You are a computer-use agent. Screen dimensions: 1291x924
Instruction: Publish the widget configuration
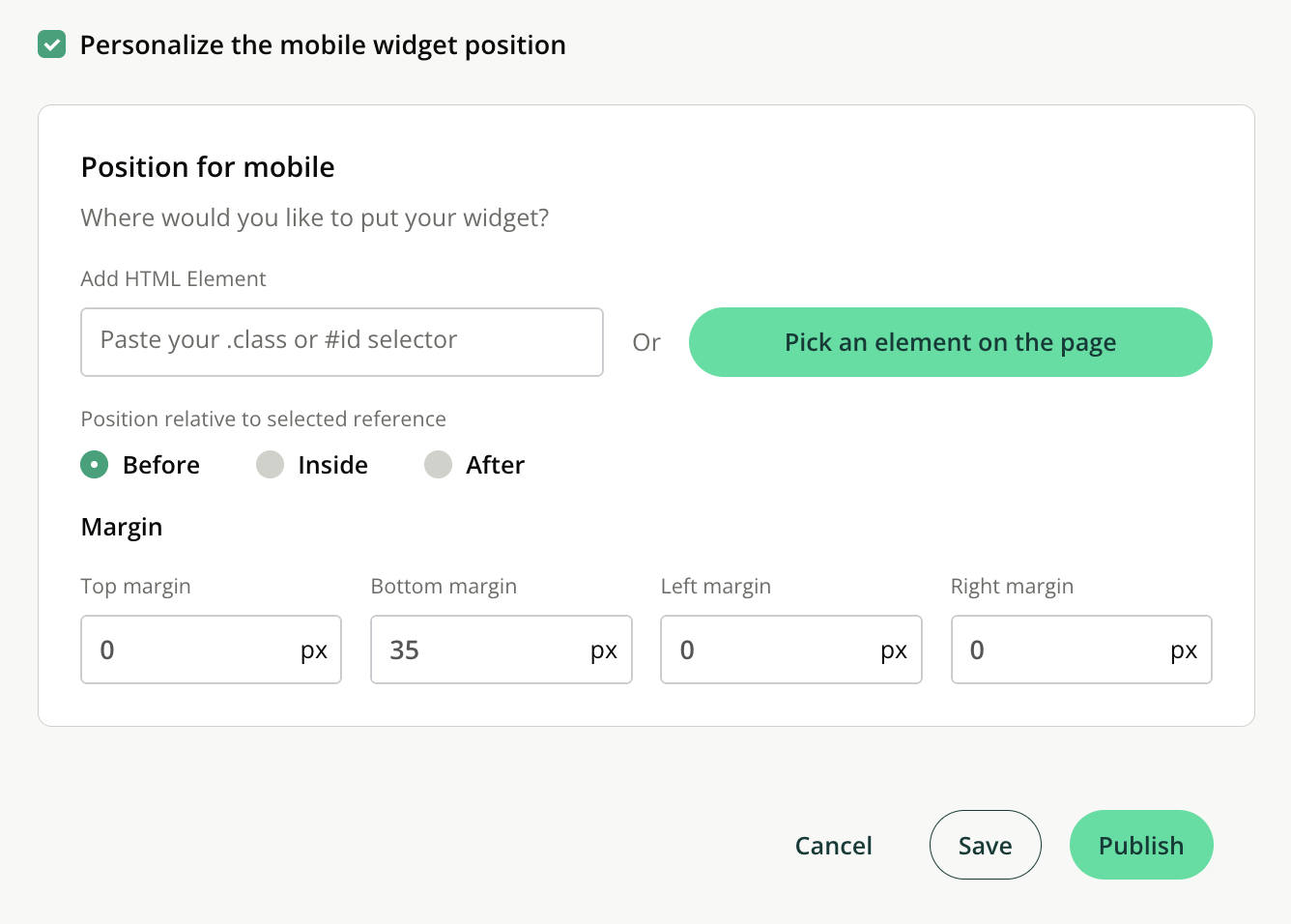[x=1141, y=845]
